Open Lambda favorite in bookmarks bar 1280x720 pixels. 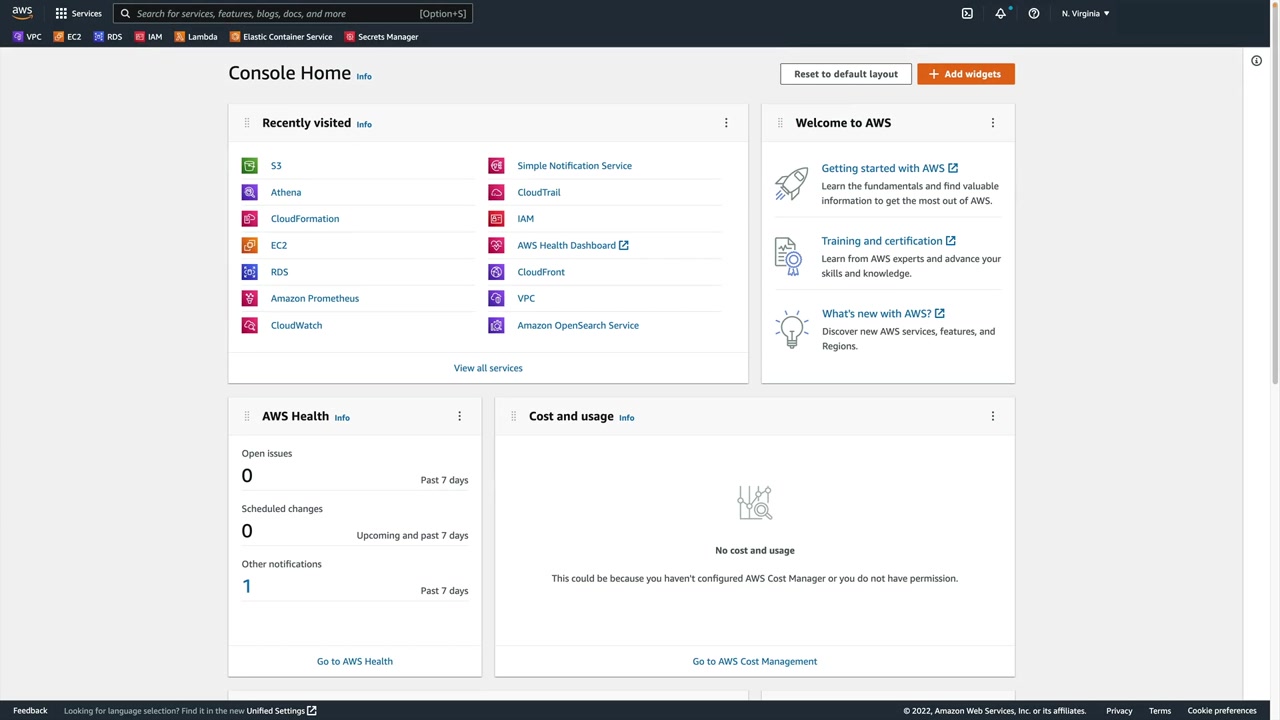click(196, 37)
